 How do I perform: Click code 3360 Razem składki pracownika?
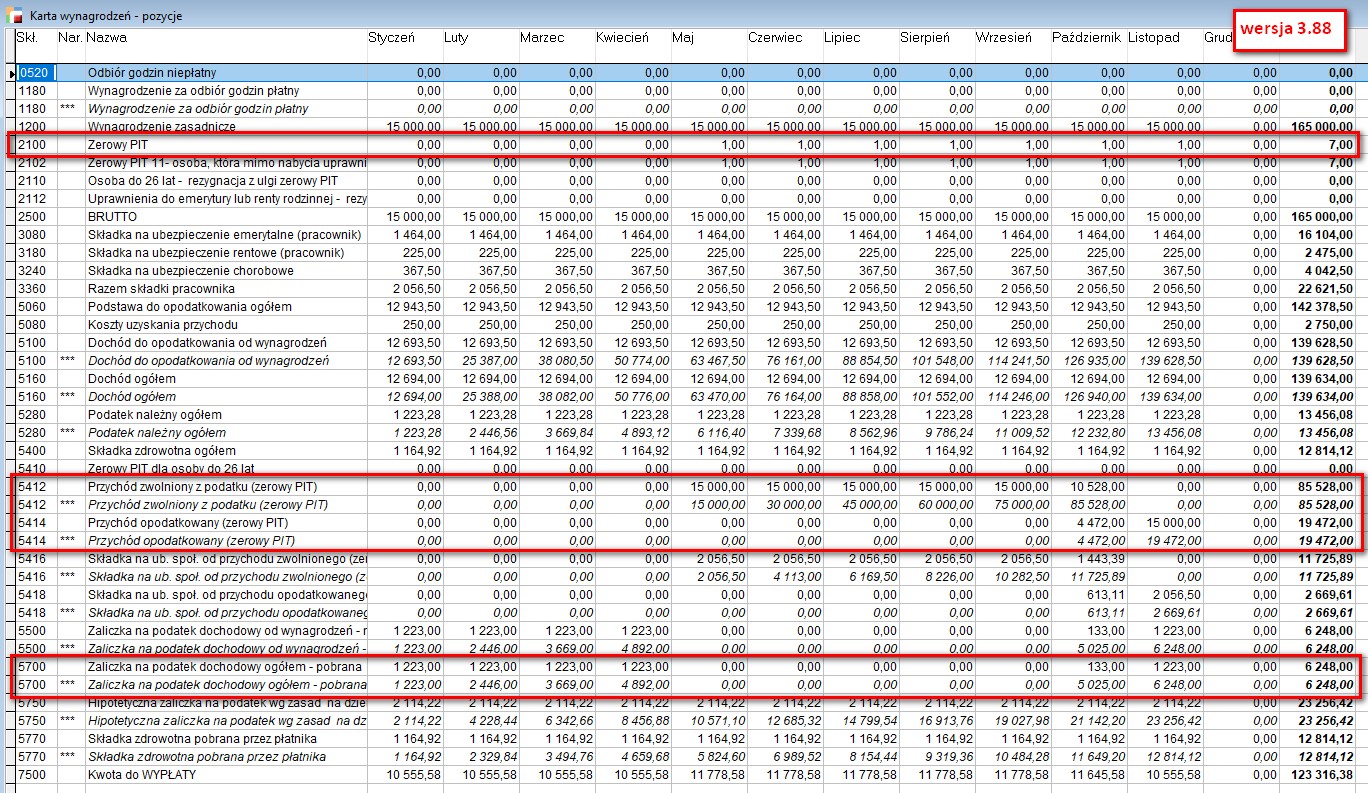click(31, 289)
